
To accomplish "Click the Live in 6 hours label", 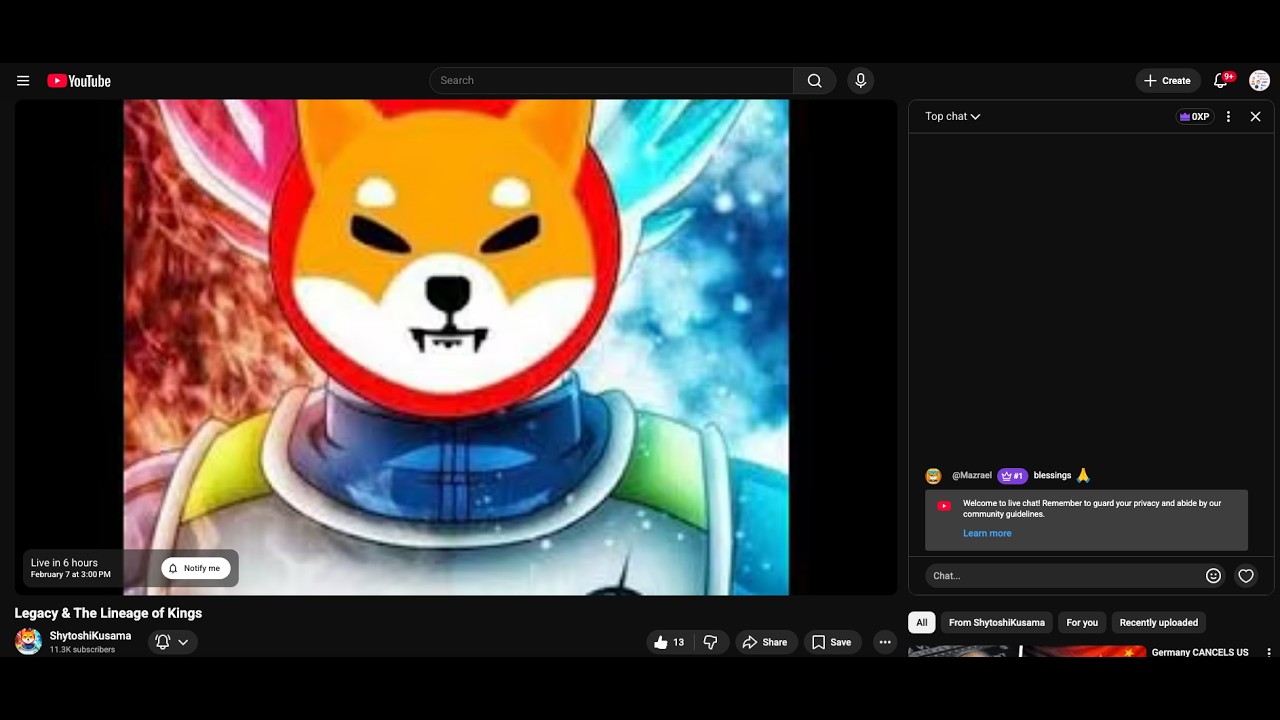I will pos(64,563).
